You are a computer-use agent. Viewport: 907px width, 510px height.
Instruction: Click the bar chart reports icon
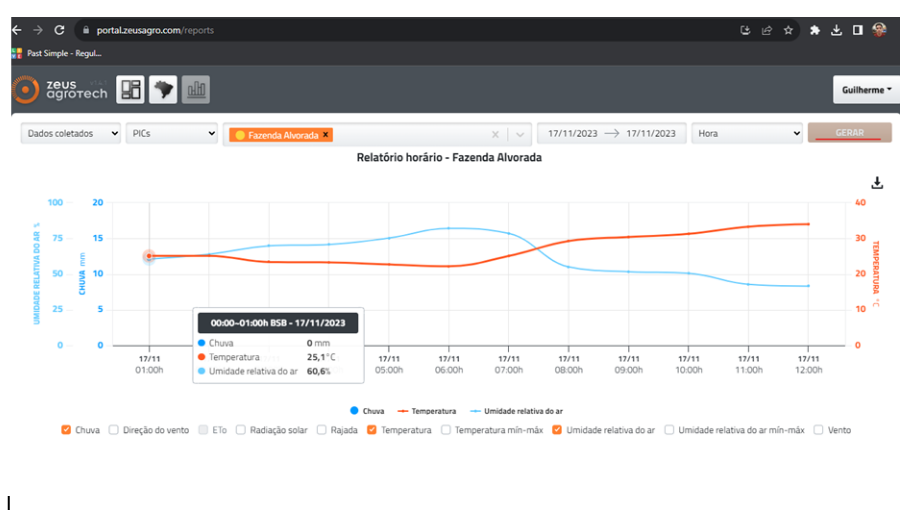[x=196, y=90]
